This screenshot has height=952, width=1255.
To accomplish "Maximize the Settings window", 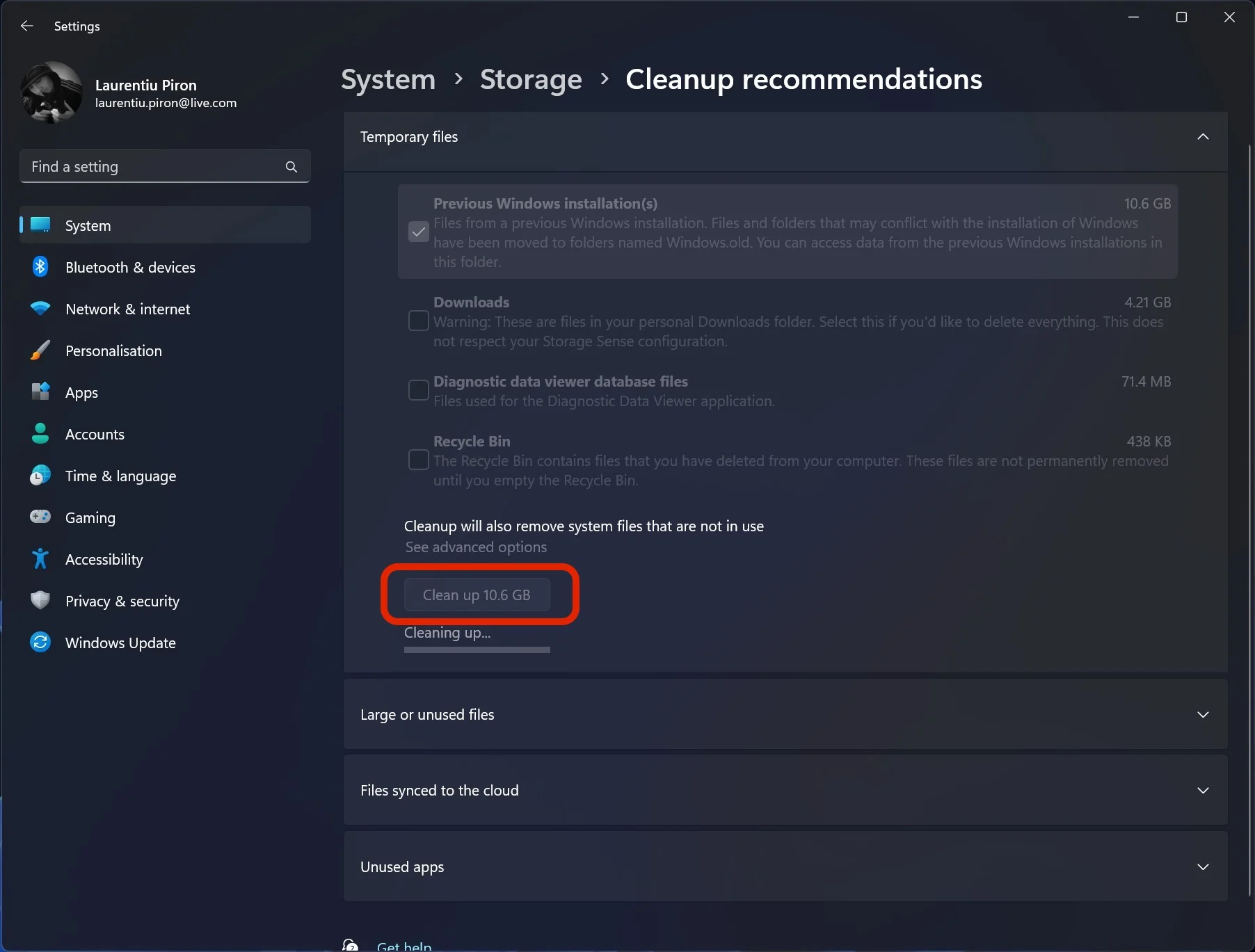I will coord(1181,17).
